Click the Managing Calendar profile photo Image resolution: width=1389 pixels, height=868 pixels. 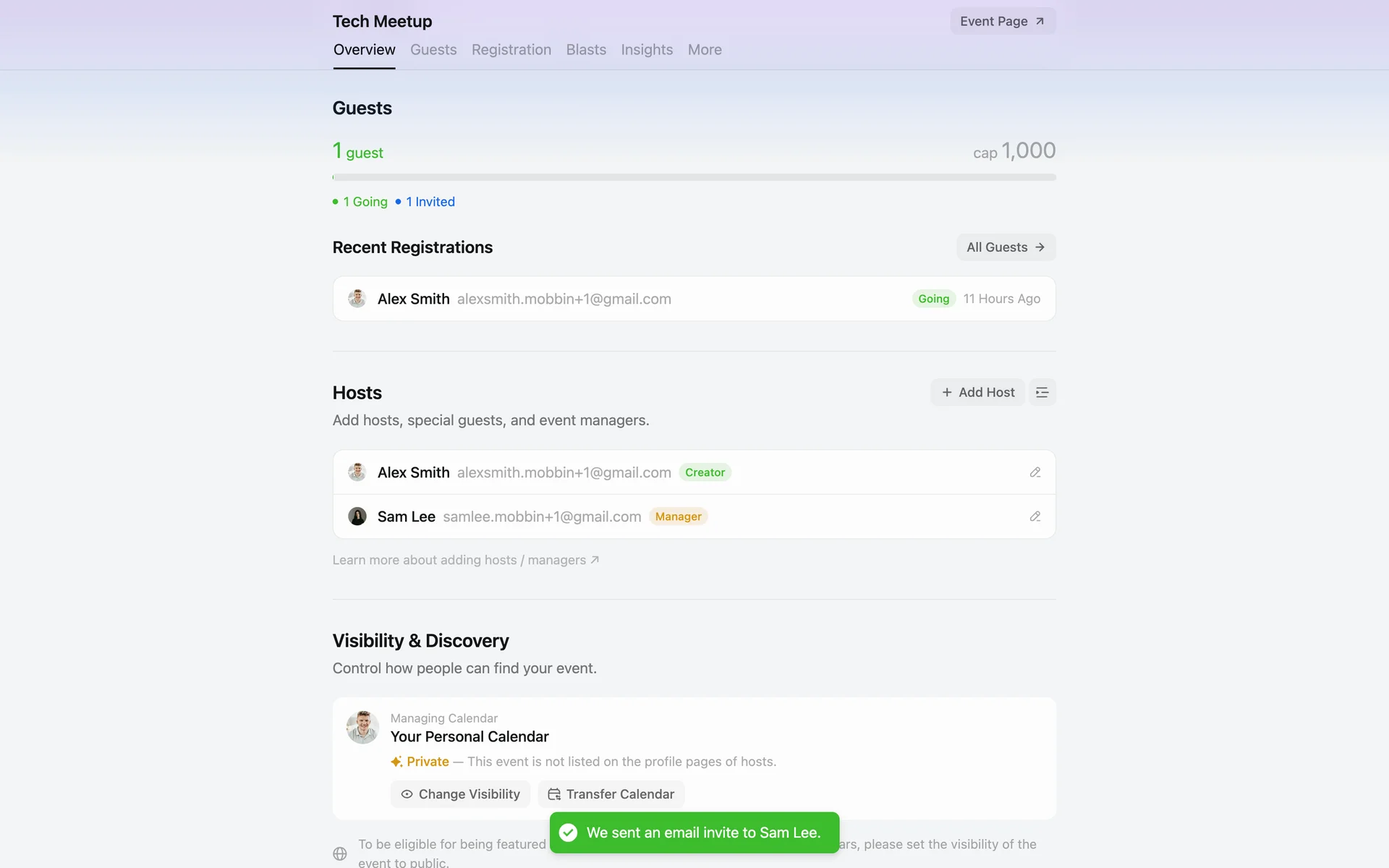362,728
